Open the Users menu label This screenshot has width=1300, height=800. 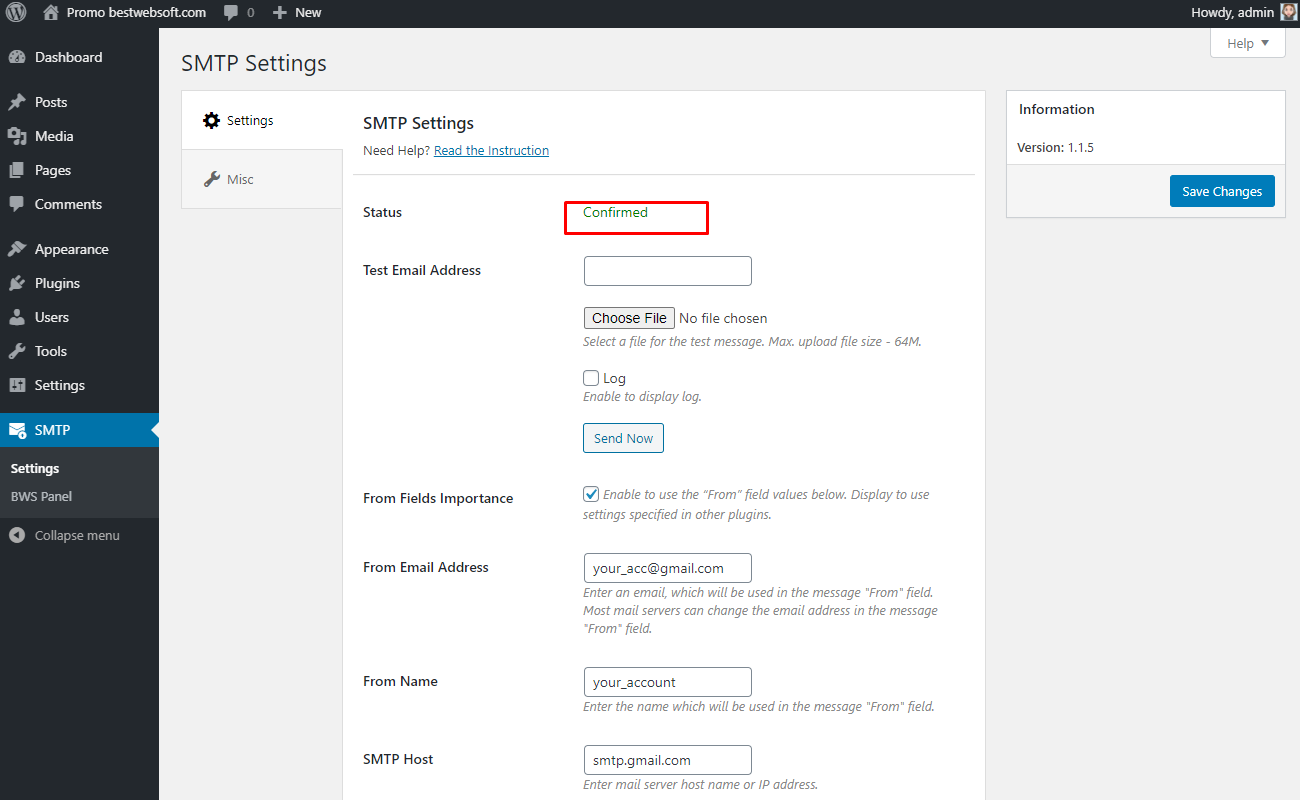(52, 317)
